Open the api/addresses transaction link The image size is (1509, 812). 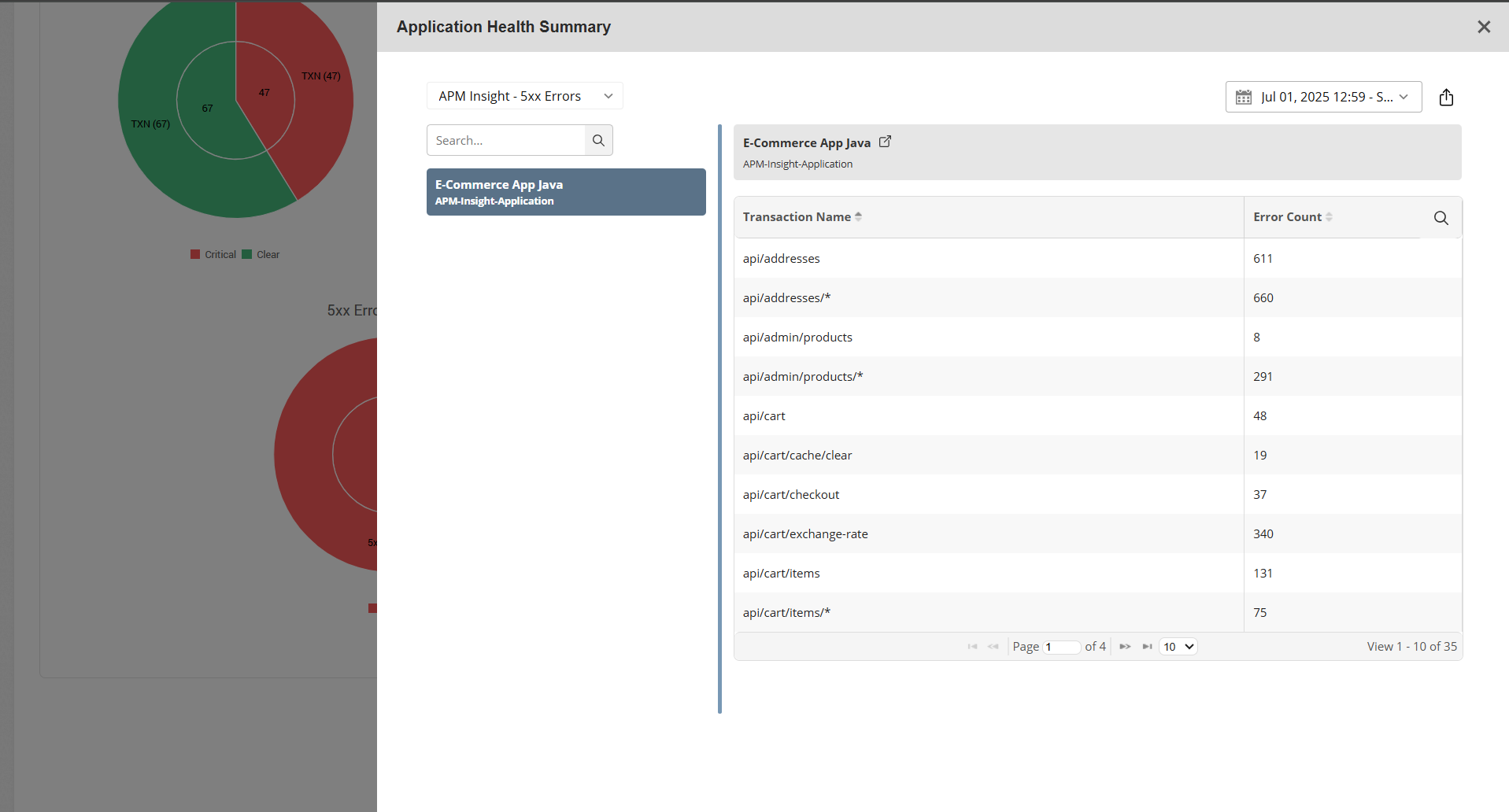[x=781, y=258]
